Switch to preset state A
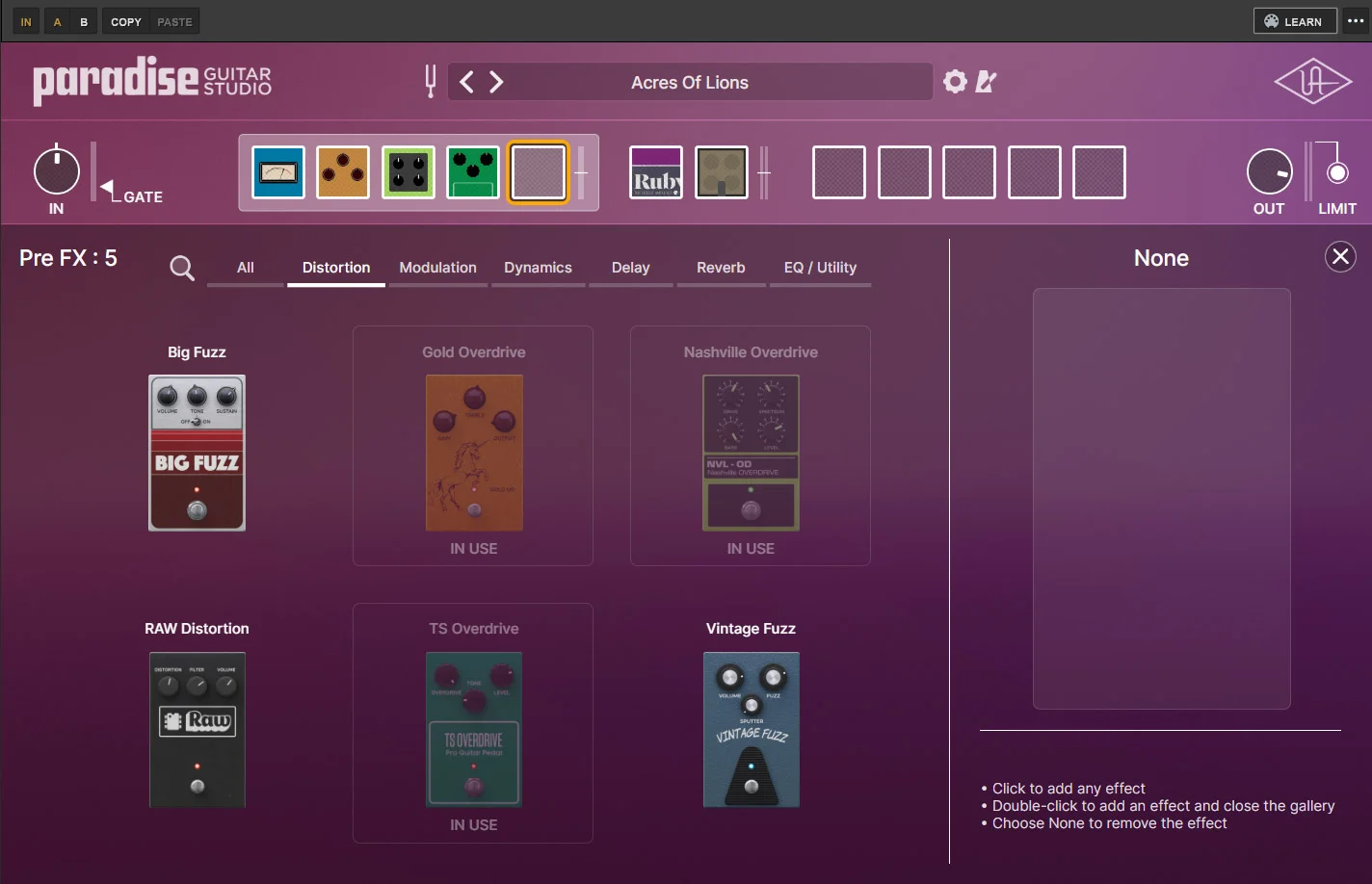 point(57,21)
